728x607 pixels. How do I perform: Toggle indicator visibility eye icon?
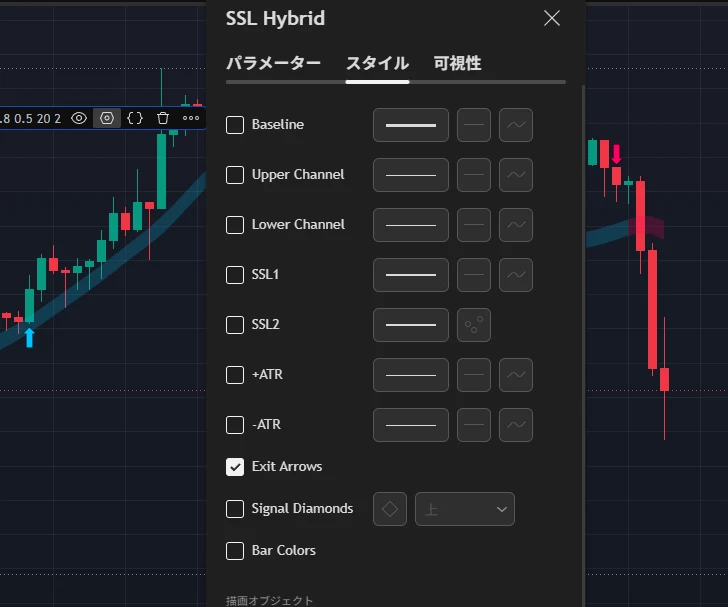[x=79, y=118]
